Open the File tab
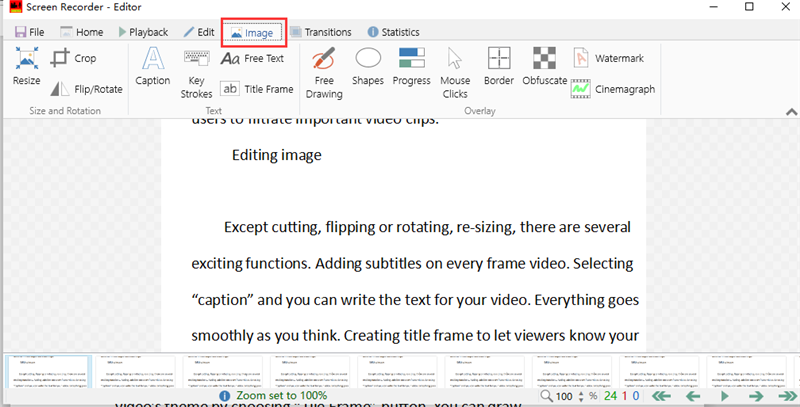The width and height of the screenshot is (800, 407). click(x=30, y=32)
